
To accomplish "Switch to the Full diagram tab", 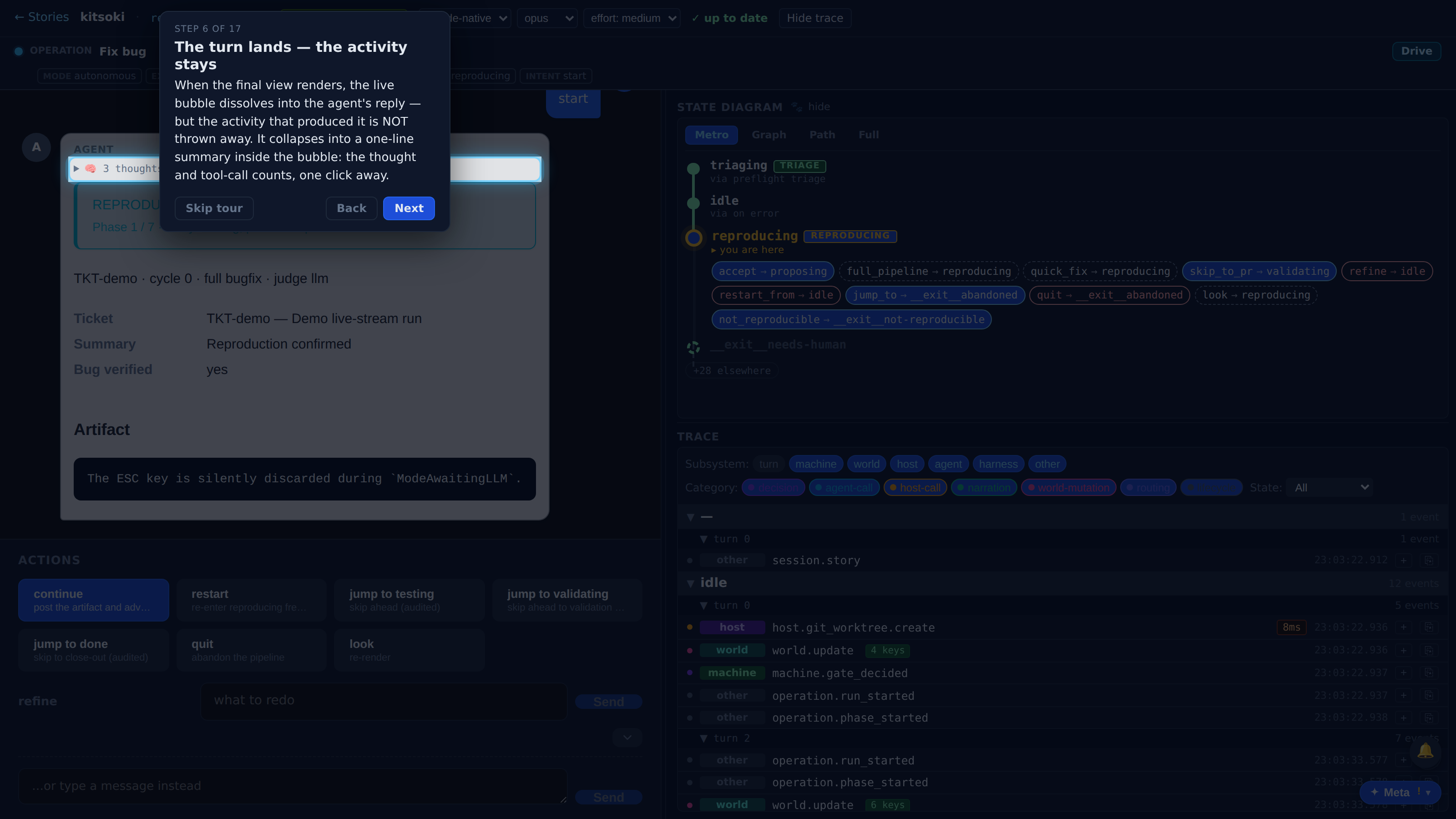I will point(868,135).
